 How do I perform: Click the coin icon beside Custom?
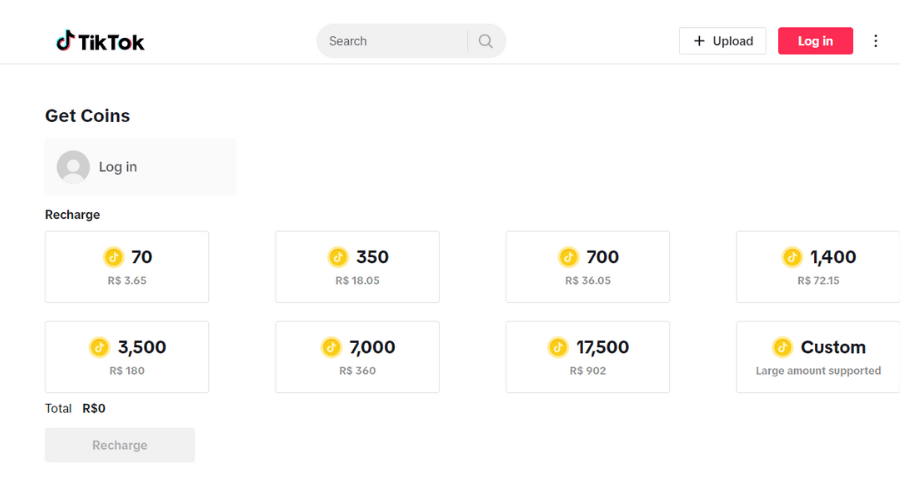pos(783,347)
